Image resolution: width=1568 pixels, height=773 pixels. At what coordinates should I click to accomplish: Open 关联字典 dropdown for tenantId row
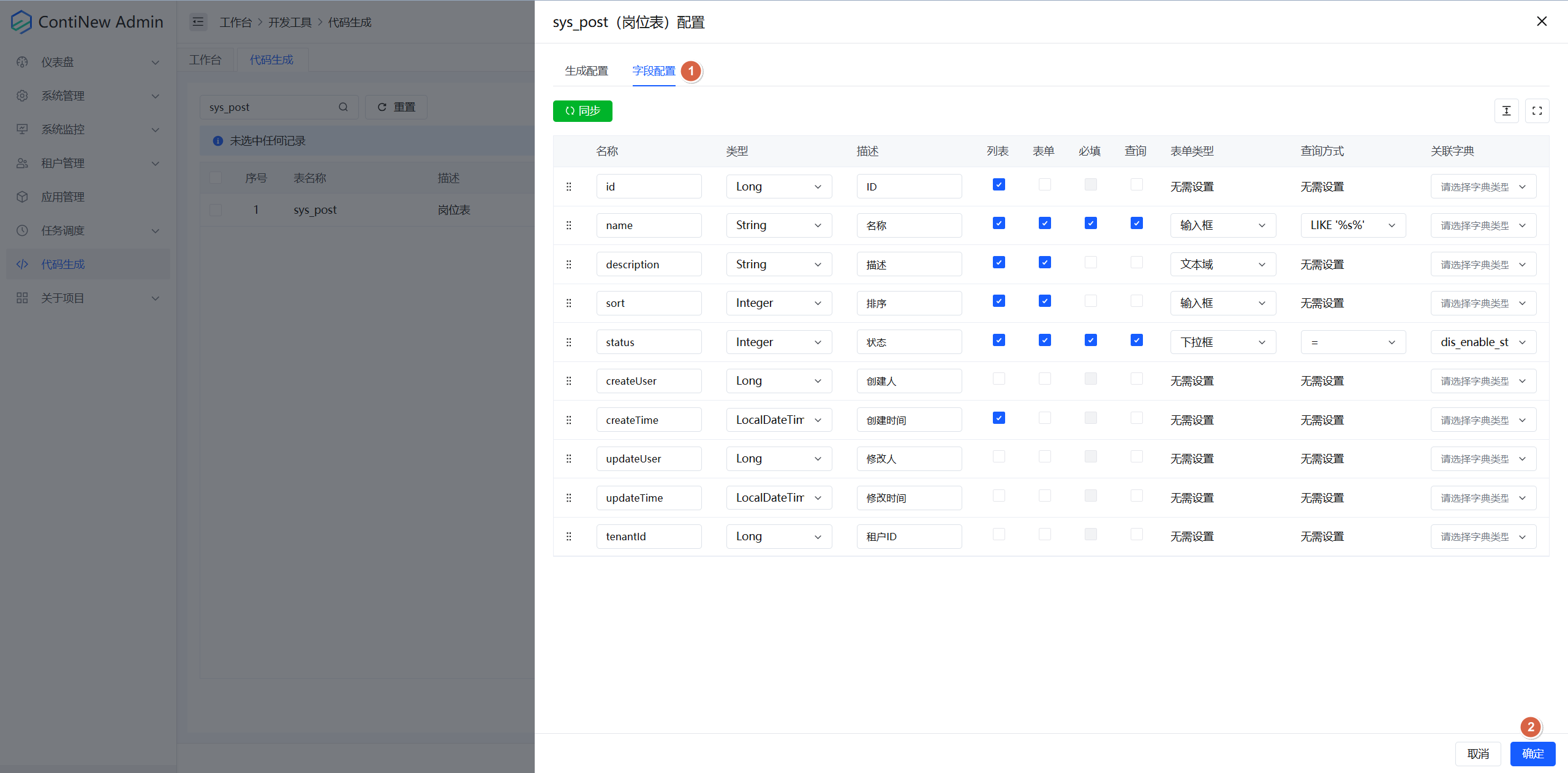(x=1483, y=537)
